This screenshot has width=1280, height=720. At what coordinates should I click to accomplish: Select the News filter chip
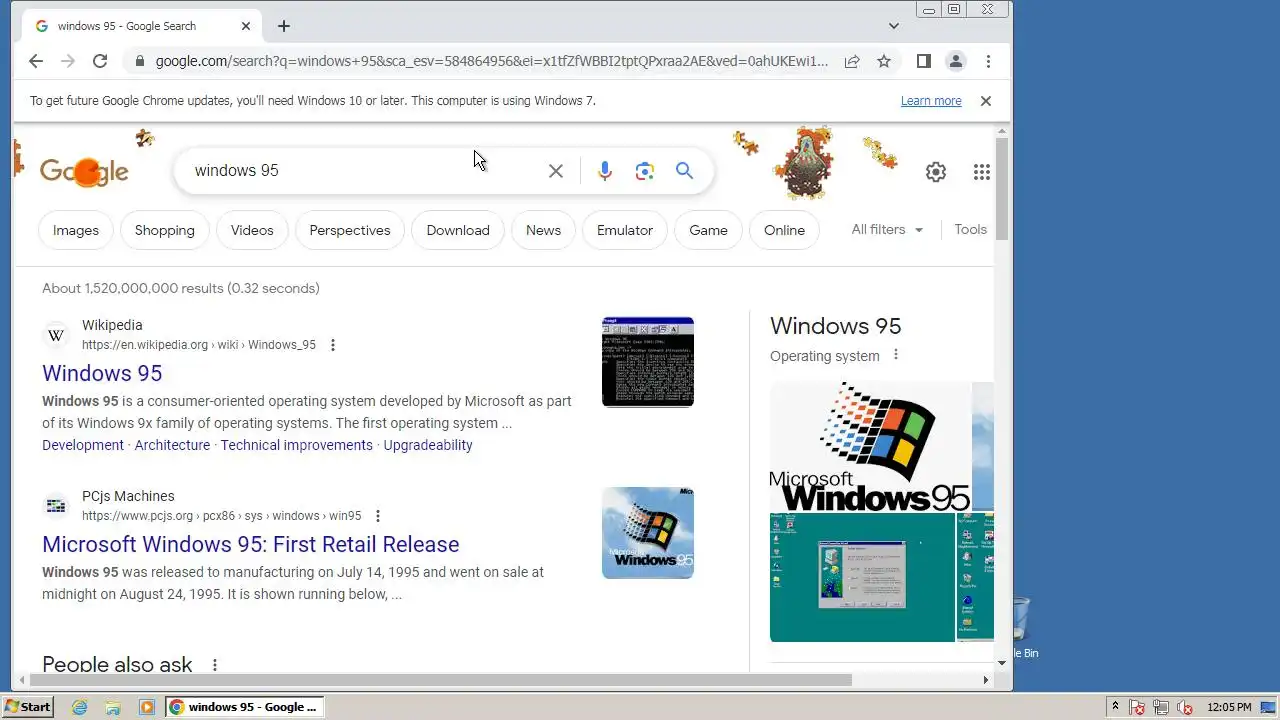click(543, 230)
